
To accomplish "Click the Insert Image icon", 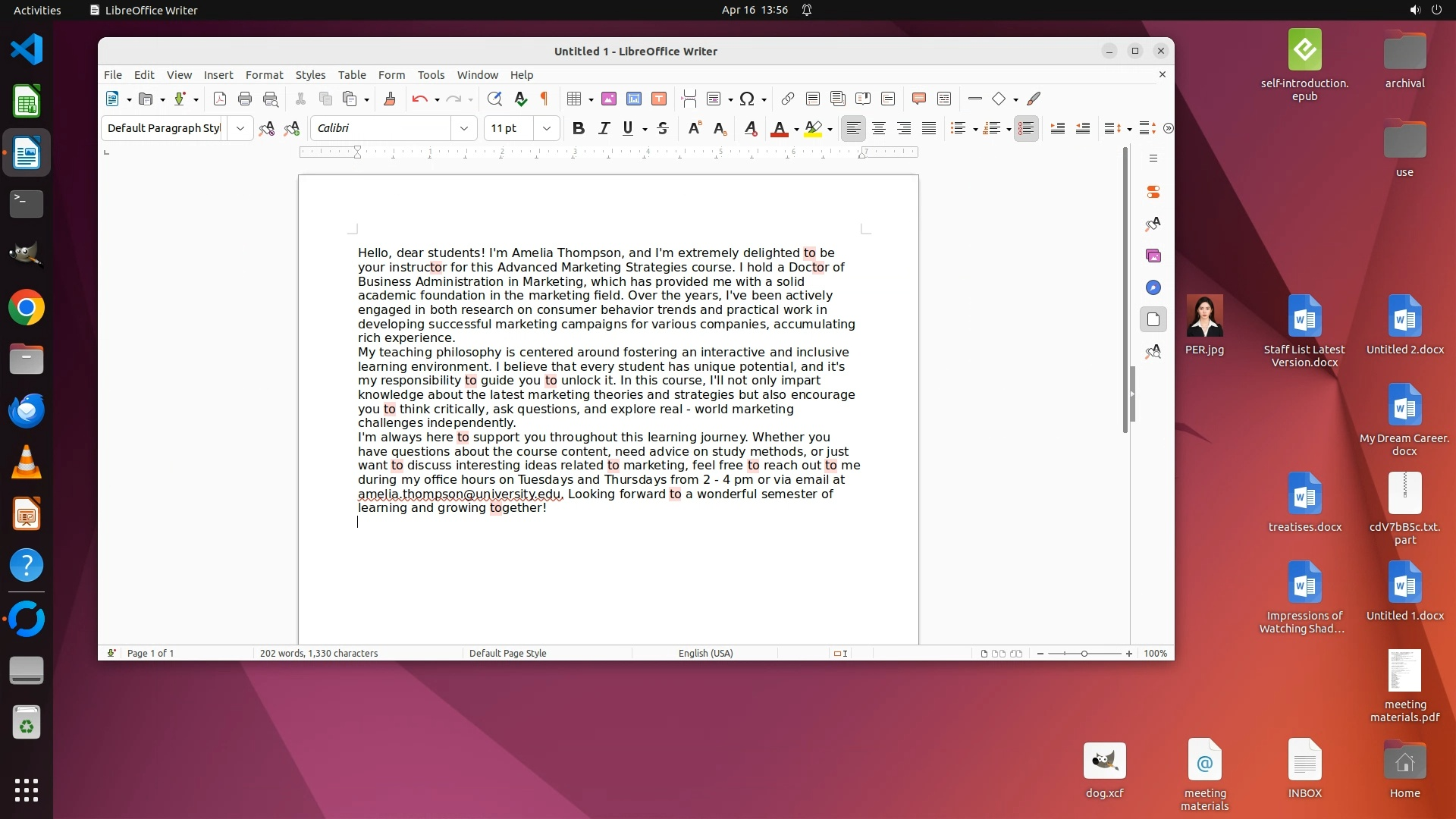I will pyautogui.click(x=609, y=99).
